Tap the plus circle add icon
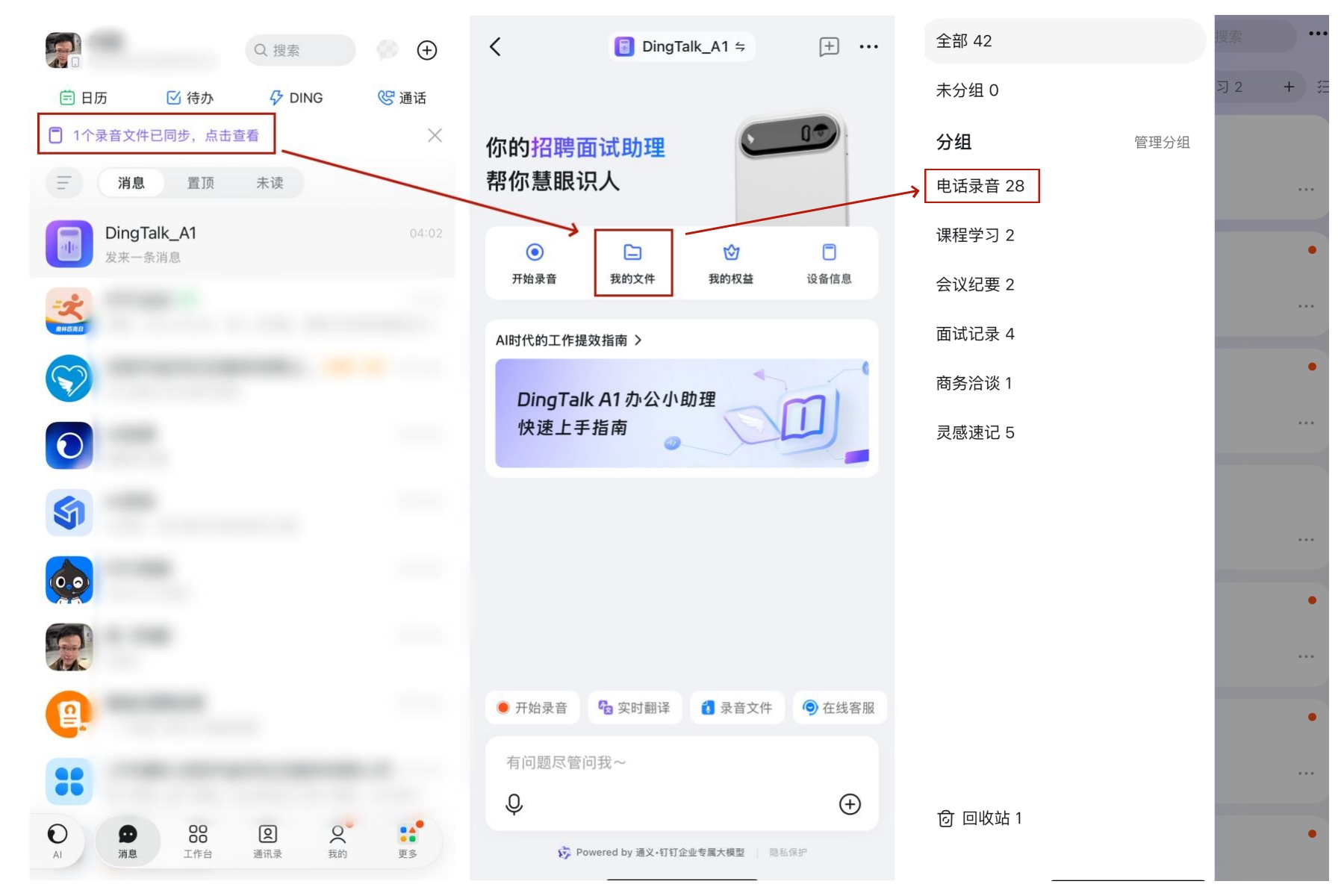The height and width of the screenshot is (896, 1344). [x=427, y=50]
